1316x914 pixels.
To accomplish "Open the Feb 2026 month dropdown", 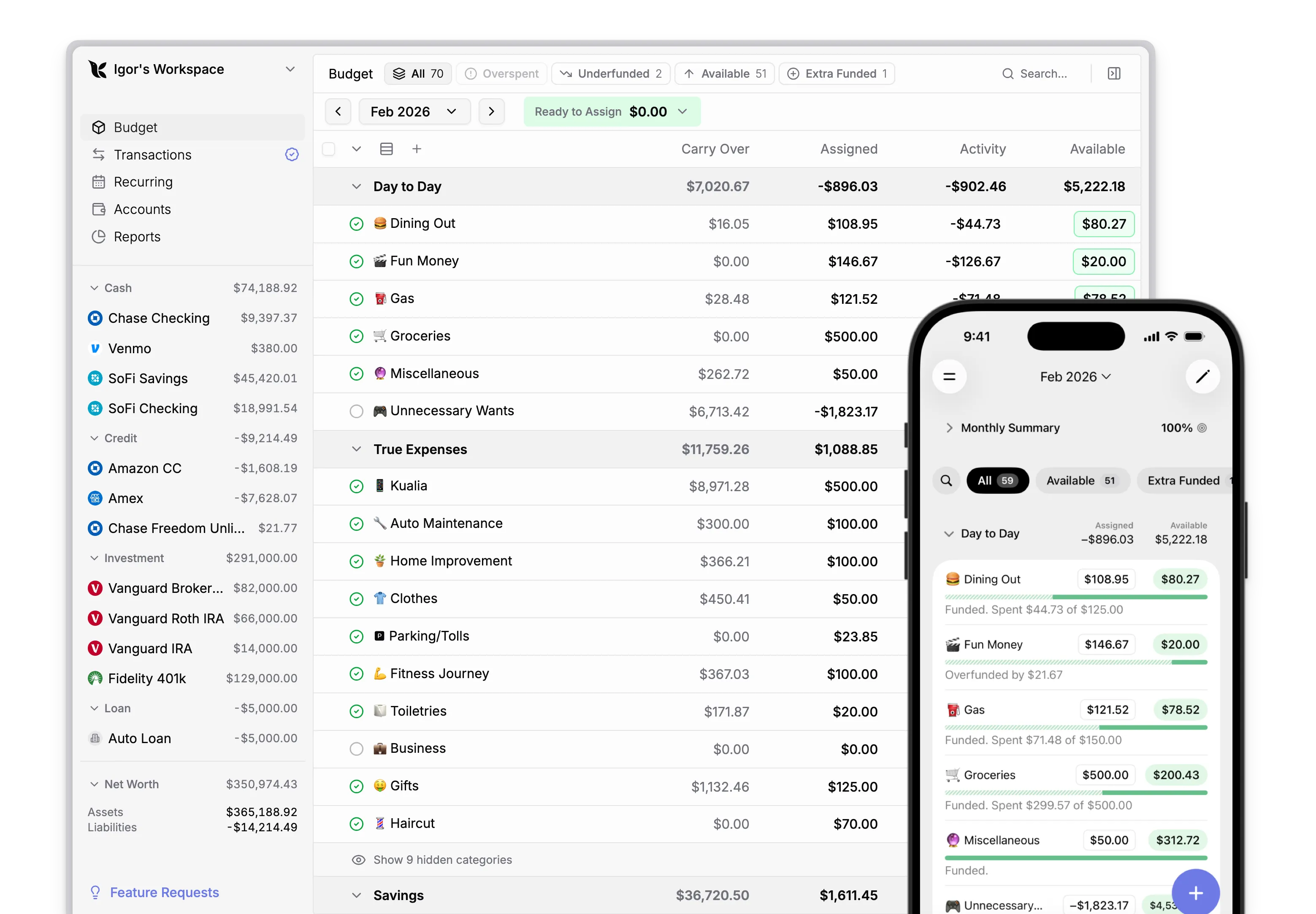I will coord(414,111).
